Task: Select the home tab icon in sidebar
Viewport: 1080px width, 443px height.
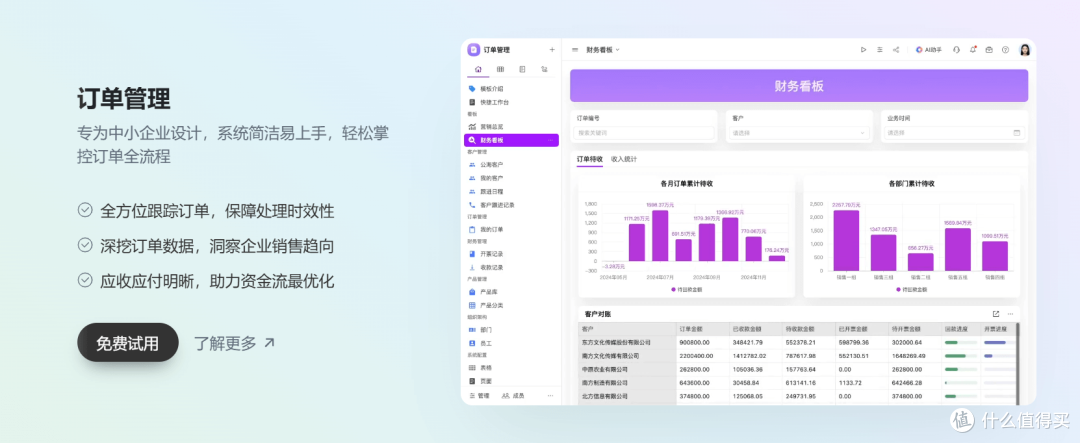Action: click(x=478, y=69)
